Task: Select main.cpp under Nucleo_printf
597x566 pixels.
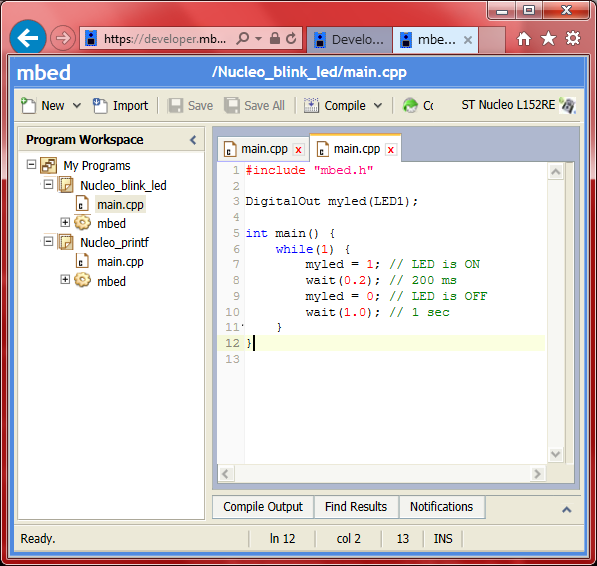Action: [x=120, y=262]
